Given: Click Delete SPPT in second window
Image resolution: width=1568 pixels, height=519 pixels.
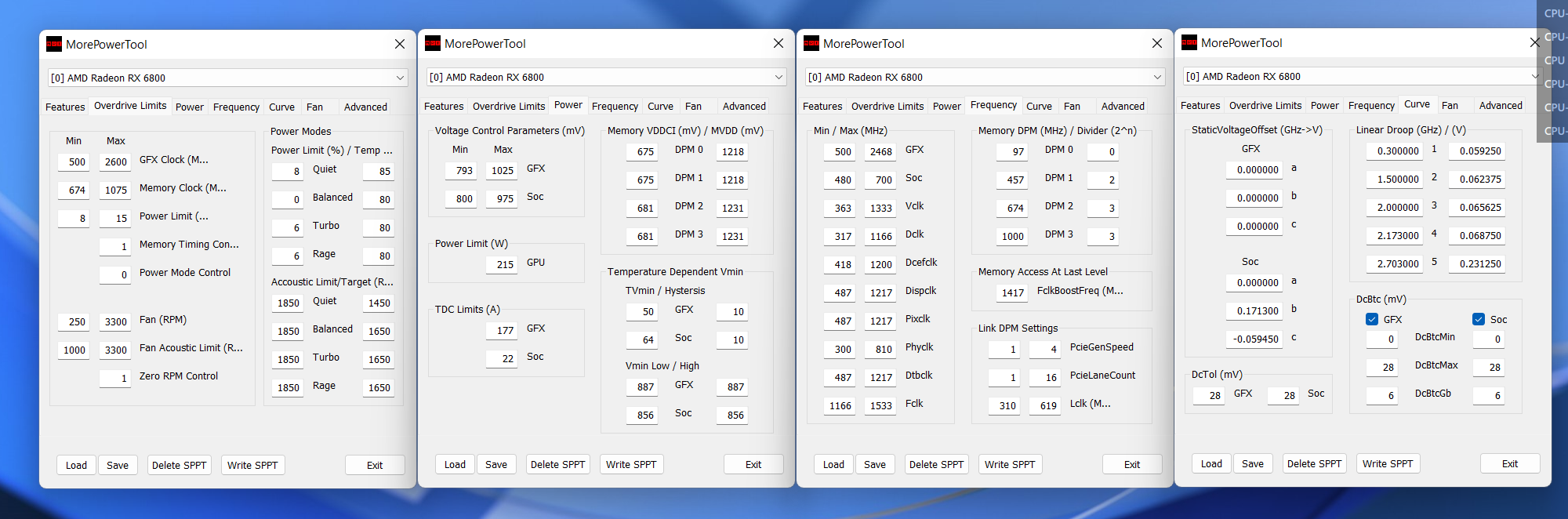Looking at the screenshot, I should [557, 464].
